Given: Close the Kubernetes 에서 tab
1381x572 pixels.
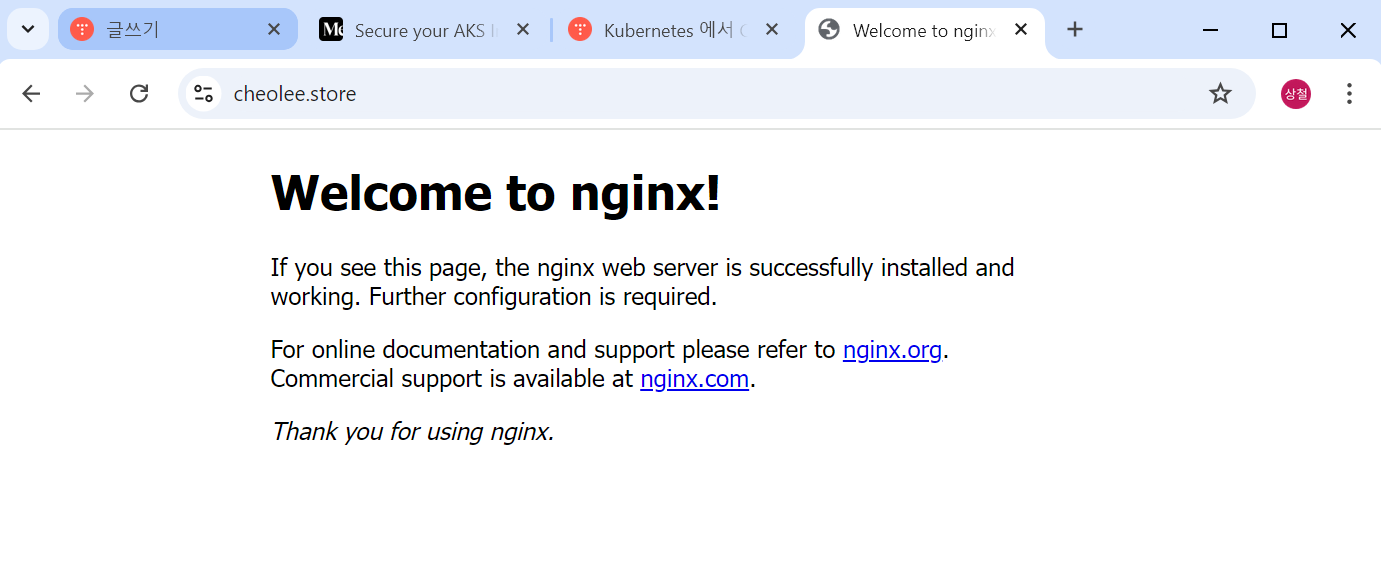Looking at the screenshot, I should (x=771, y=30).
